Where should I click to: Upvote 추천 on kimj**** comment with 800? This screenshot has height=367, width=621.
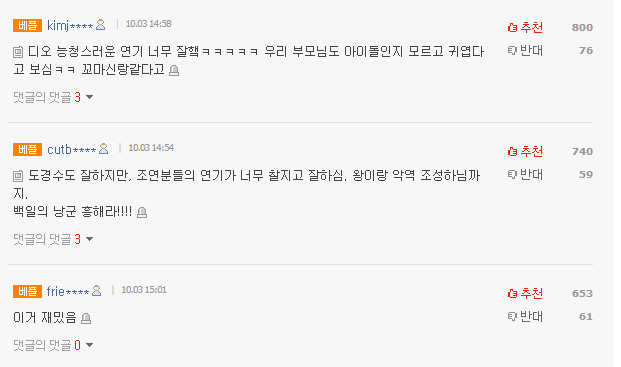pyautogui.click(x=525, y=27)
